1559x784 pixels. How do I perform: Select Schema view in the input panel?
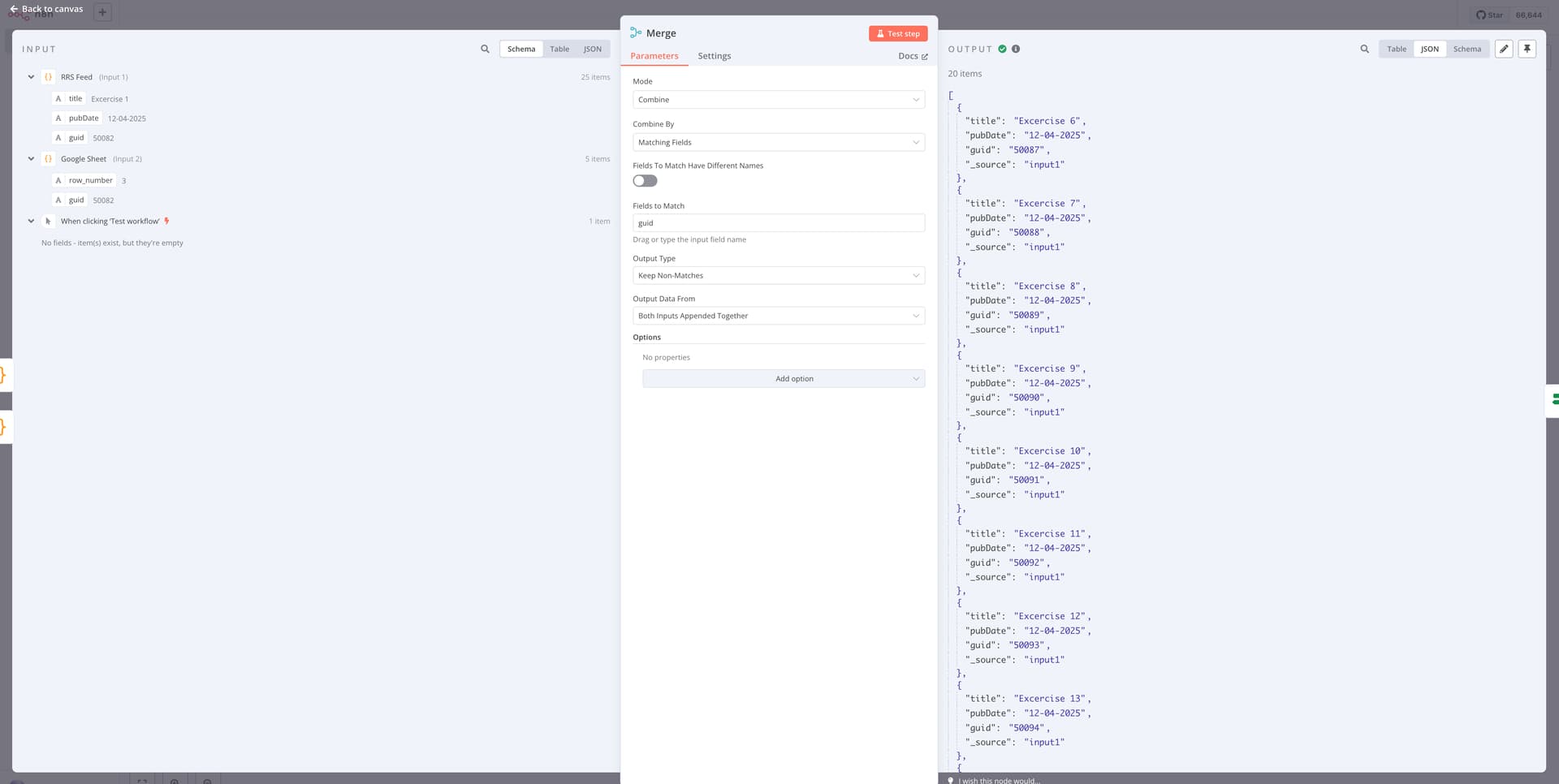coord(521,49)
